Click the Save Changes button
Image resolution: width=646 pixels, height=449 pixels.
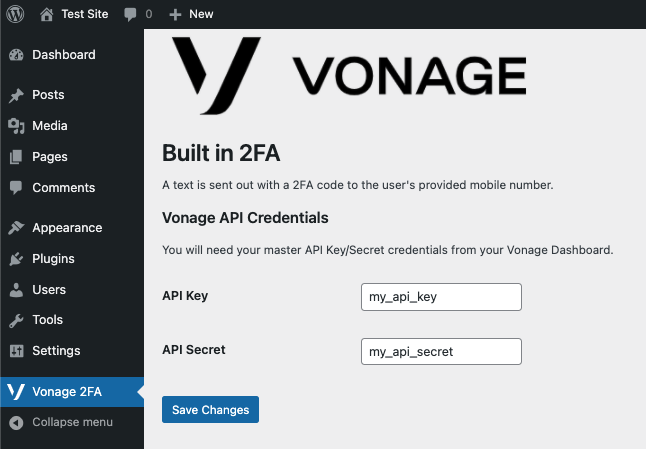coord(211,409)
